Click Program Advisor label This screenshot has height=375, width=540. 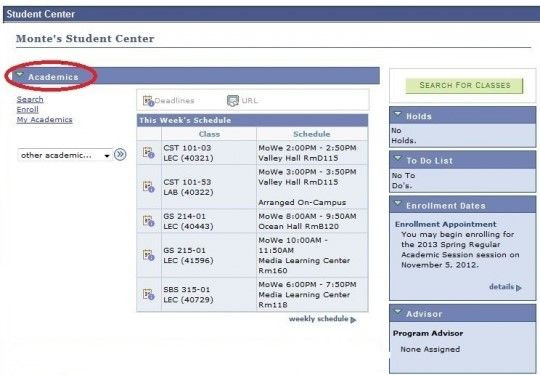(x=428, y=333)
